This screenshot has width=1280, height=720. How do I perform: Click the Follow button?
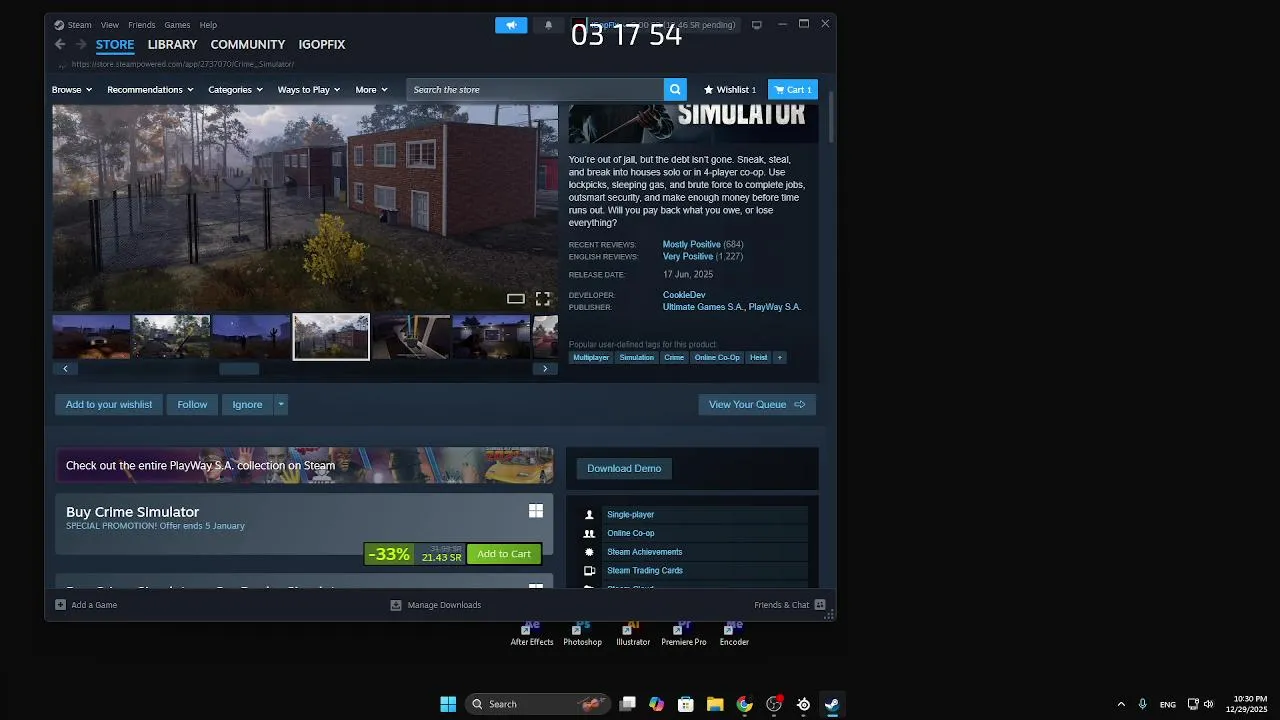coord(192,404)
